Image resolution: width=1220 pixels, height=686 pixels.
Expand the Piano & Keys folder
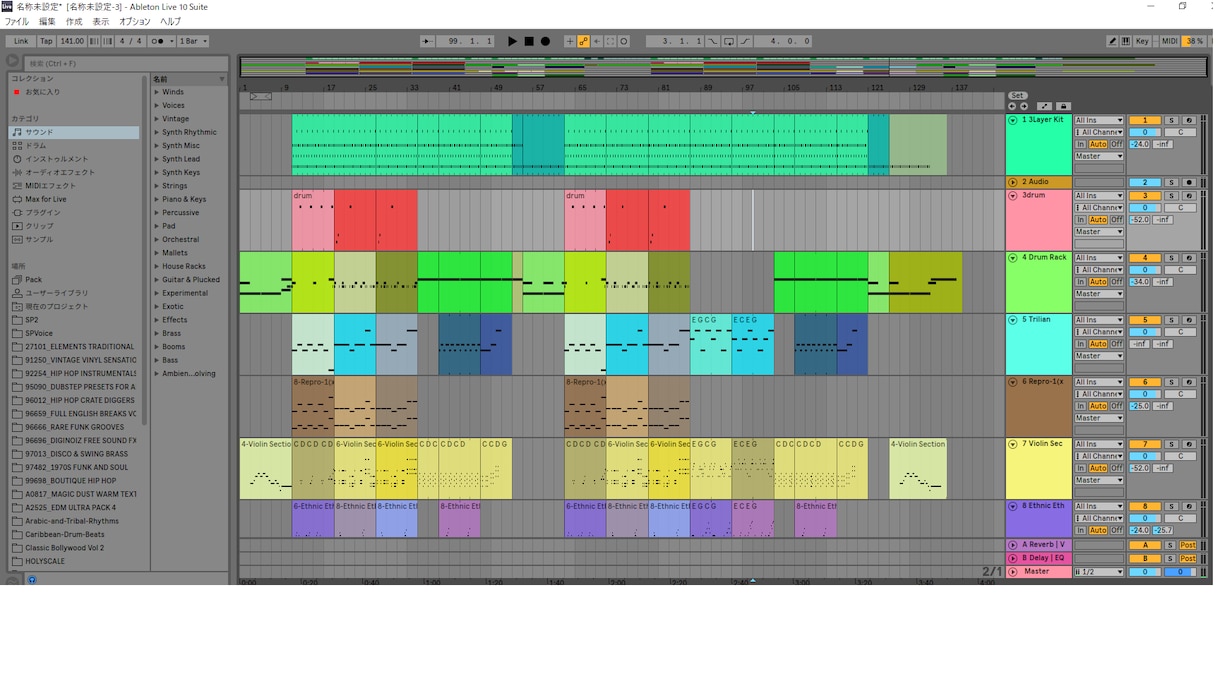(x=157, y=199)
